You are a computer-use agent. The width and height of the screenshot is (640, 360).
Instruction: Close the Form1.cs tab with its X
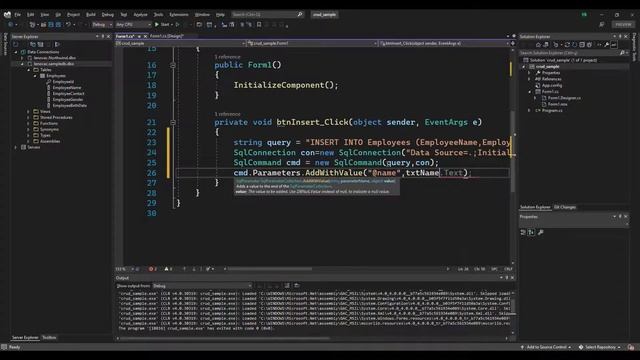tap(145, 36)
